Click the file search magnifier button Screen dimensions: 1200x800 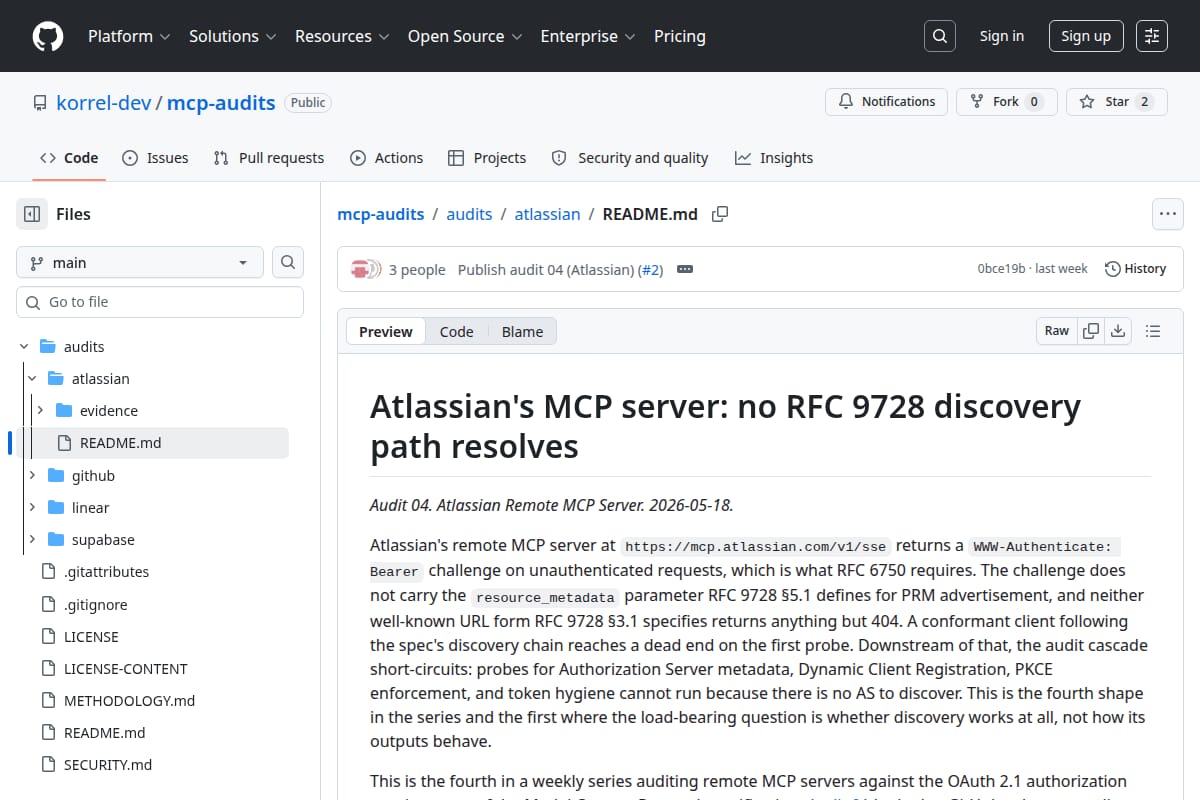coord(288,263)
